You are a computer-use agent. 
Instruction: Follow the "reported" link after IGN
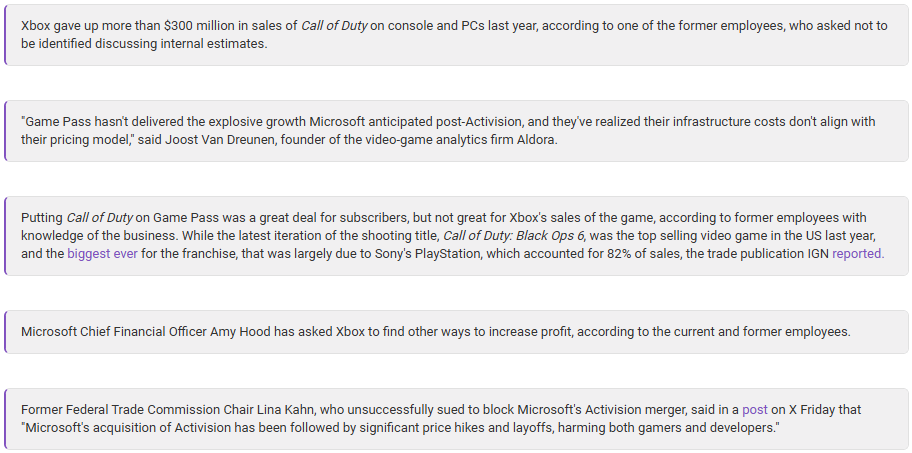point(857,254)
